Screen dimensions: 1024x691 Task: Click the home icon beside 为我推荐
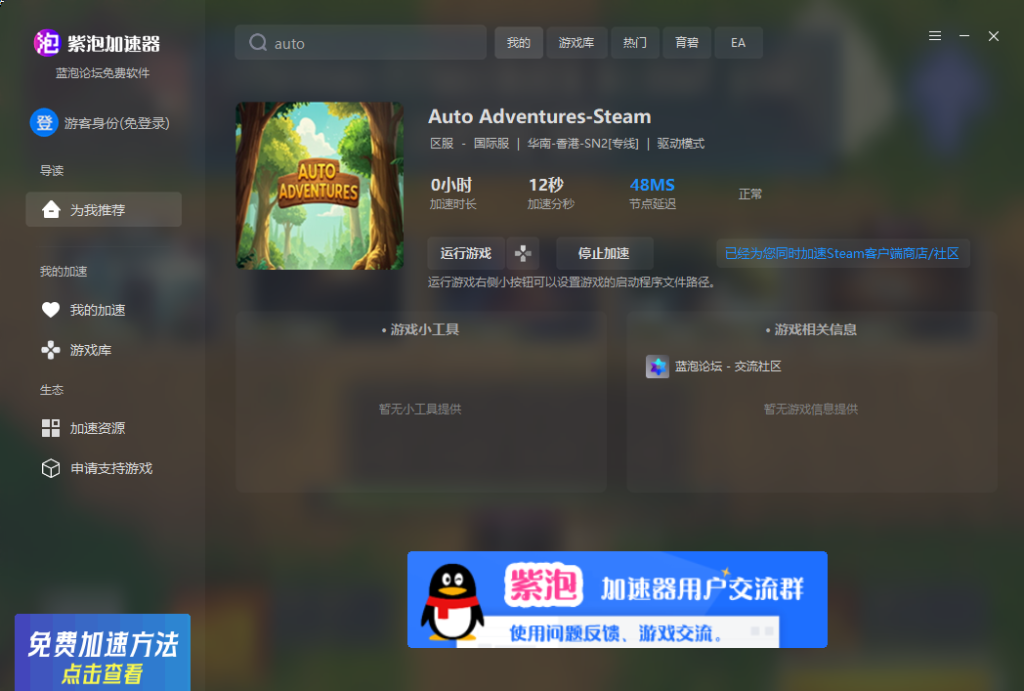tap(51, 210)
